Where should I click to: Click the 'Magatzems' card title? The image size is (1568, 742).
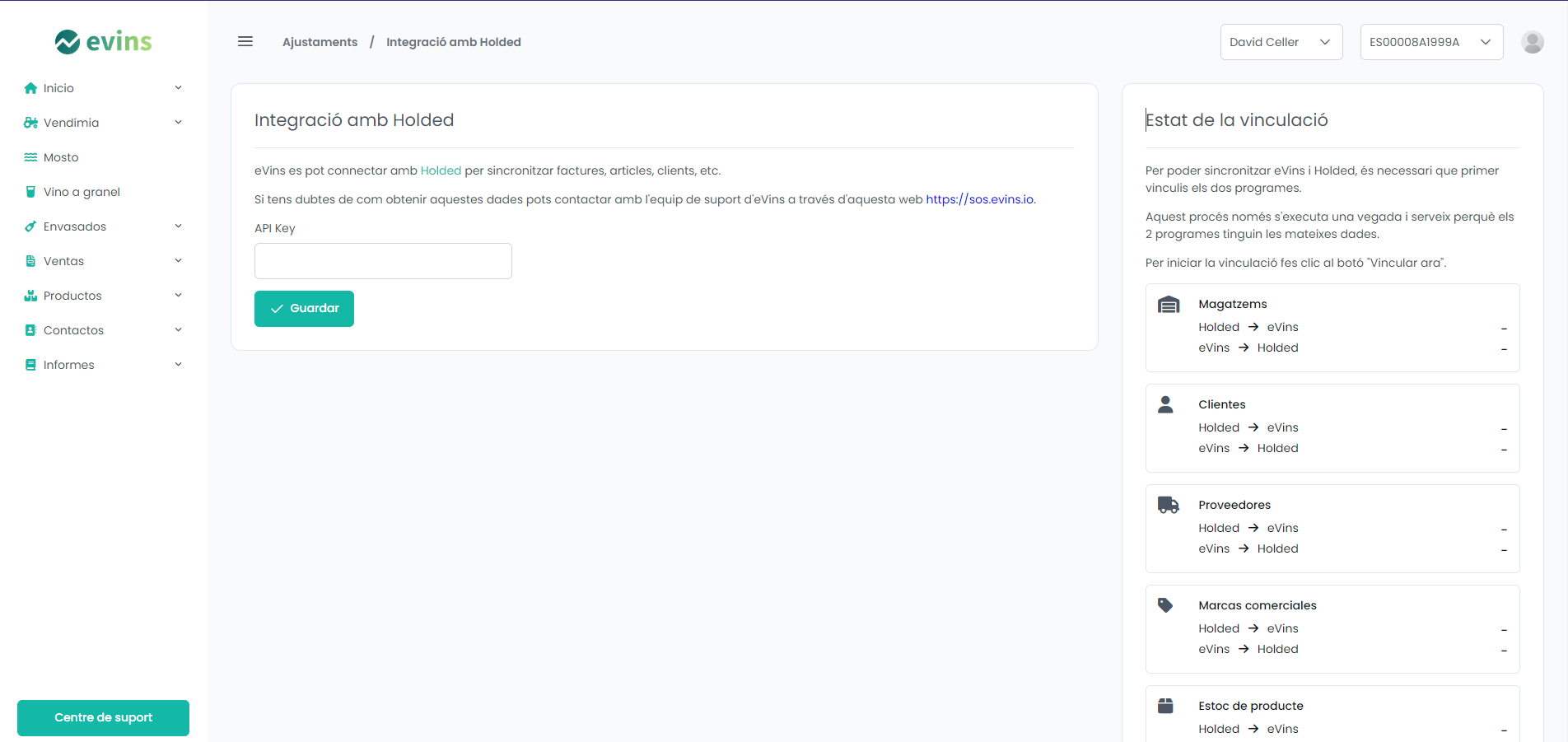pos(1233,304)
